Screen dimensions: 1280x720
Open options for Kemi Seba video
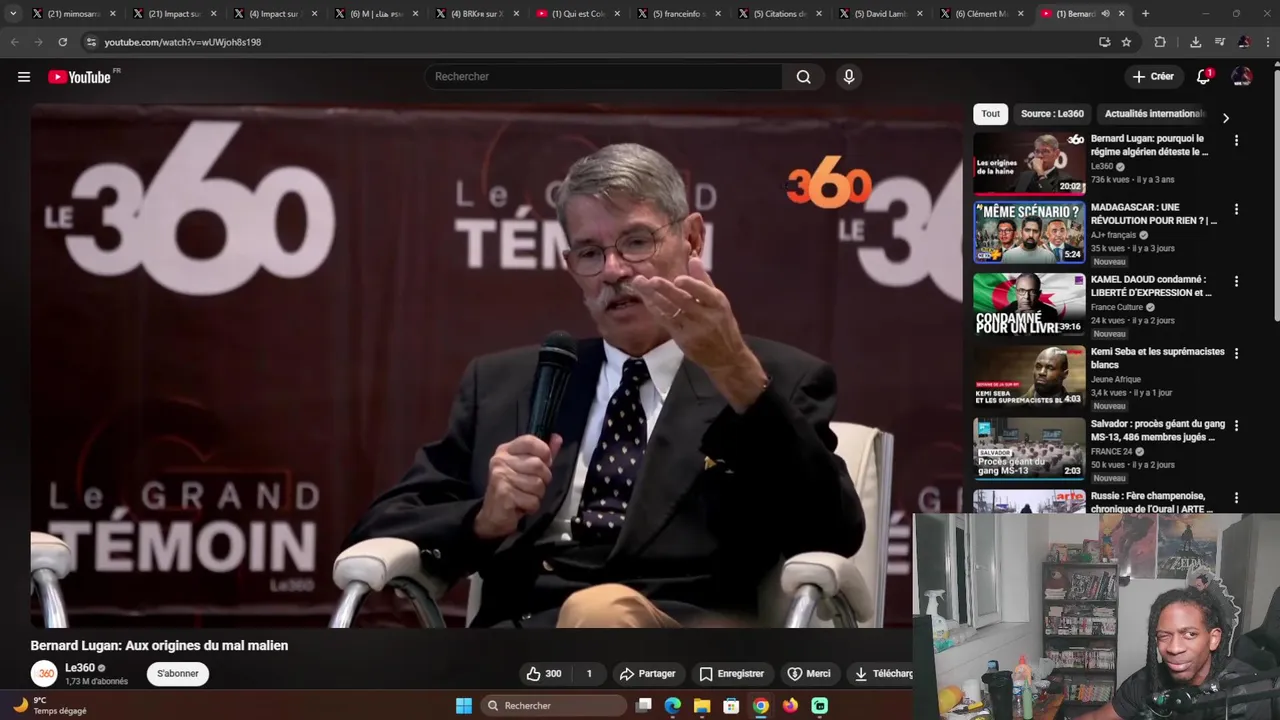coord(1236,353)
